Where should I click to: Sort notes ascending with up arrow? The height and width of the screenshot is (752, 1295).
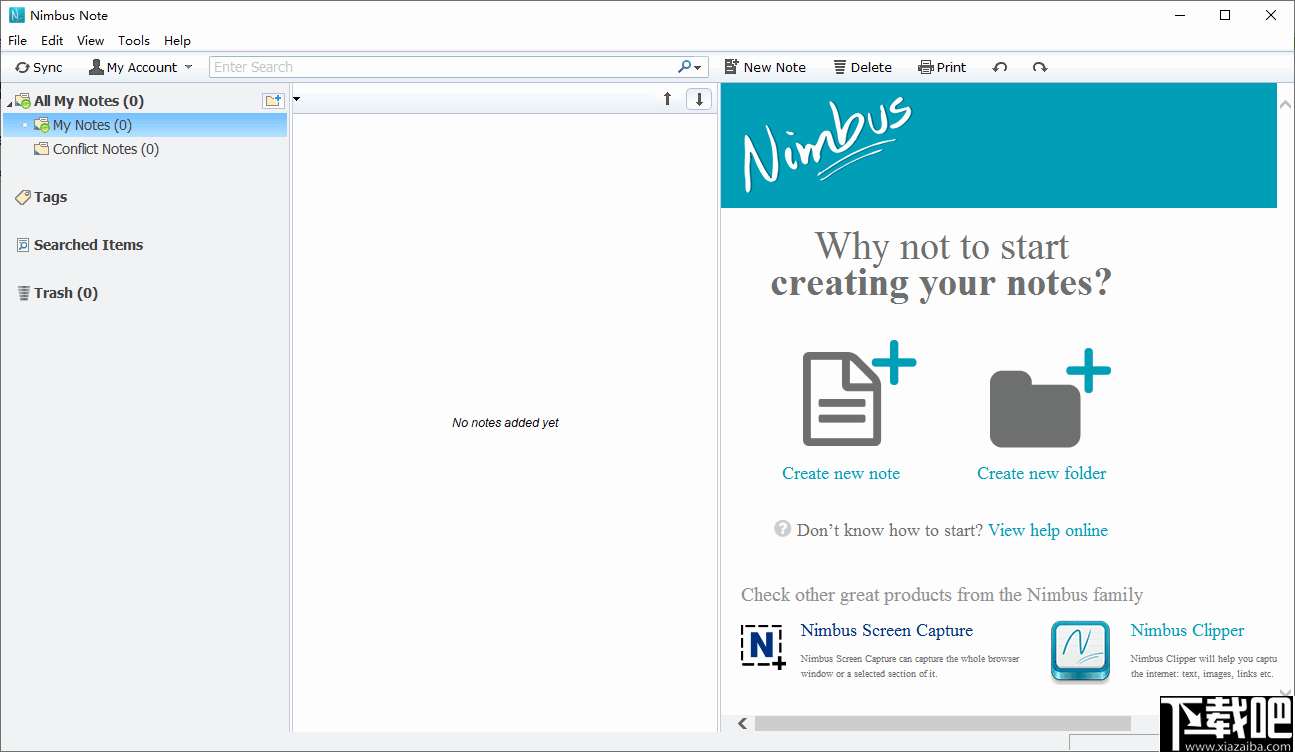coord(668,99)
